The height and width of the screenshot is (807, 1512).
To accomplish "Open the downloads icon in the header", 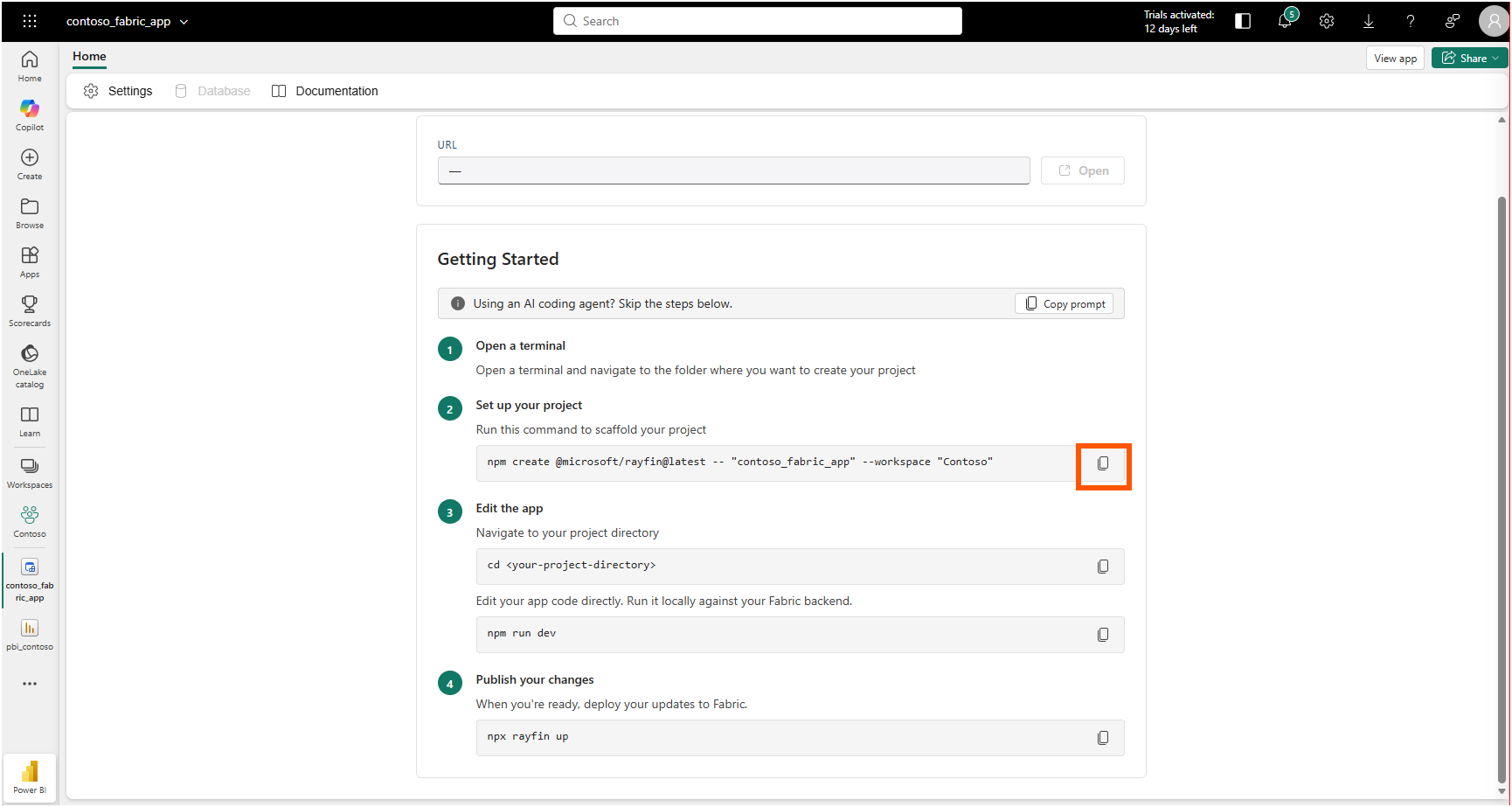I will (x=1369, y=21).
